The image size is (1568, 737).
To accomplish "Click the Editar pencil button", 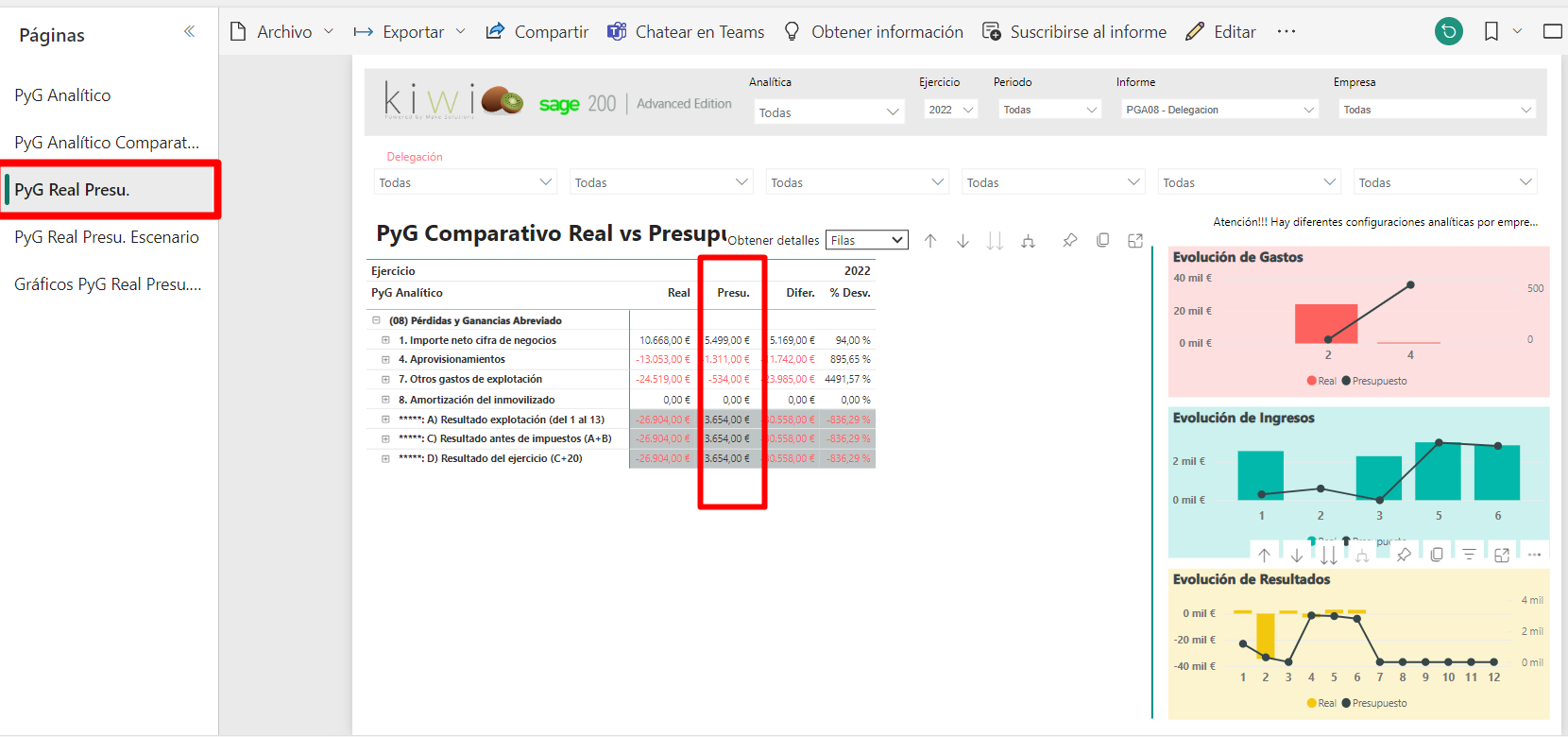I will point(1220,31).
